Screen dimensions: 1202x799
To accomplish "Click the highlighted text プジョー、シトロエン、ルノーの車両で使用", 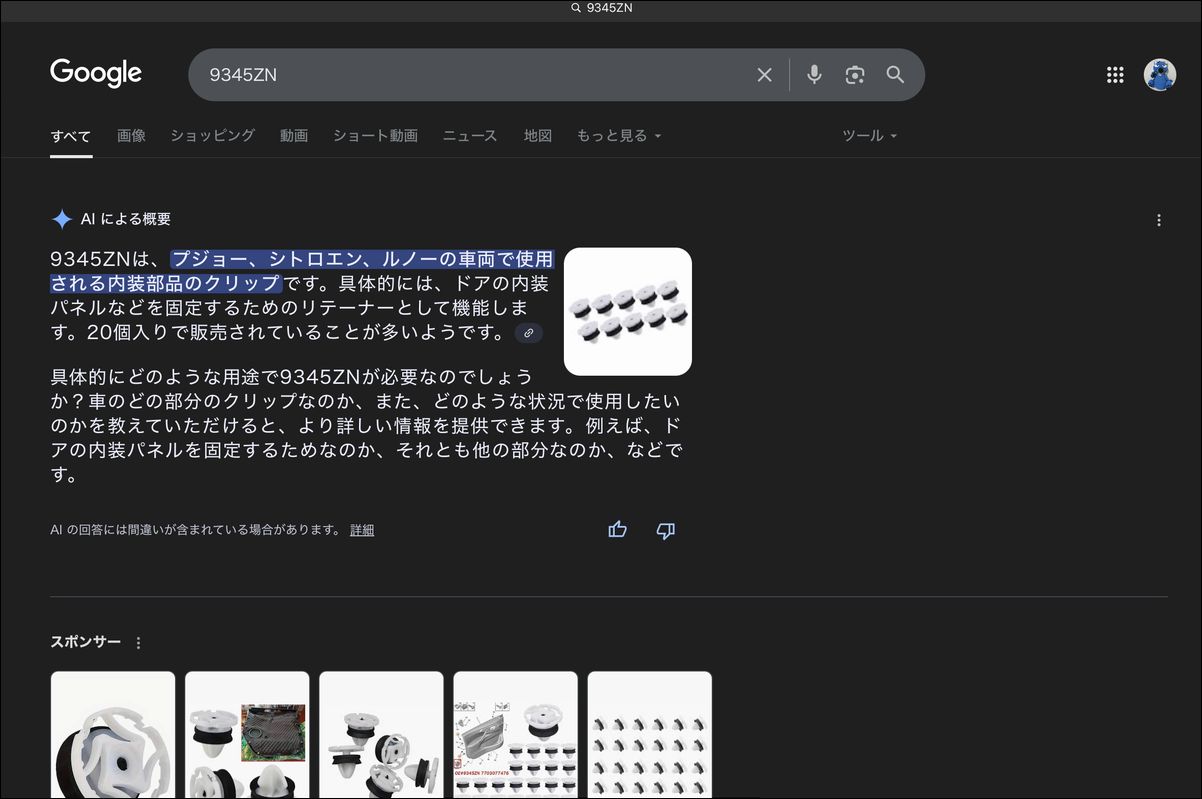I will [362, 259].
